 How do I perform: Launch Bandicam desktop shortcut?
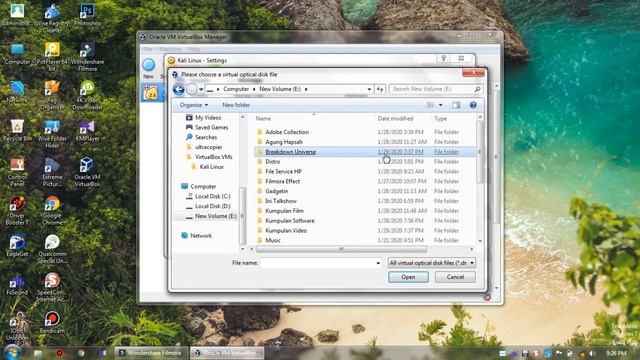click(52, 322)
